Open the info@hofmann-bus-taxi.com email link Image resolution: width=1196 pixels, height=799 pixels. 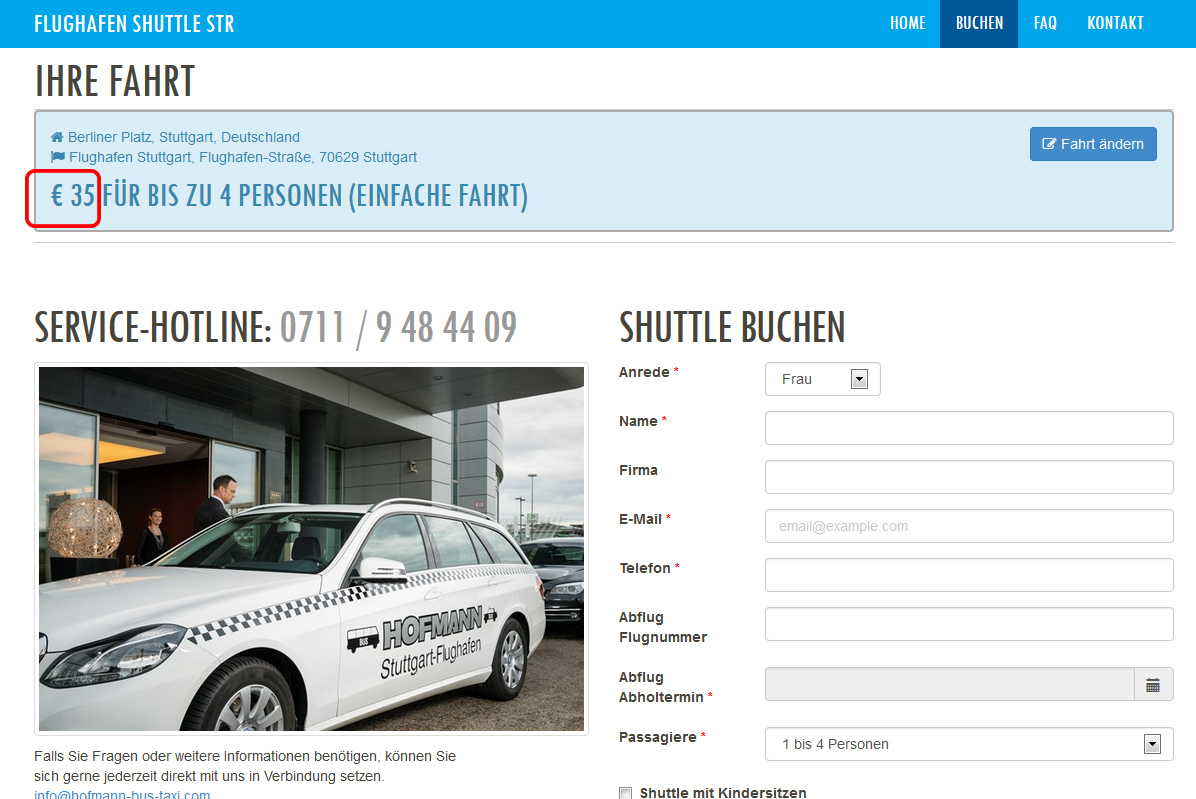click(122, 794)
